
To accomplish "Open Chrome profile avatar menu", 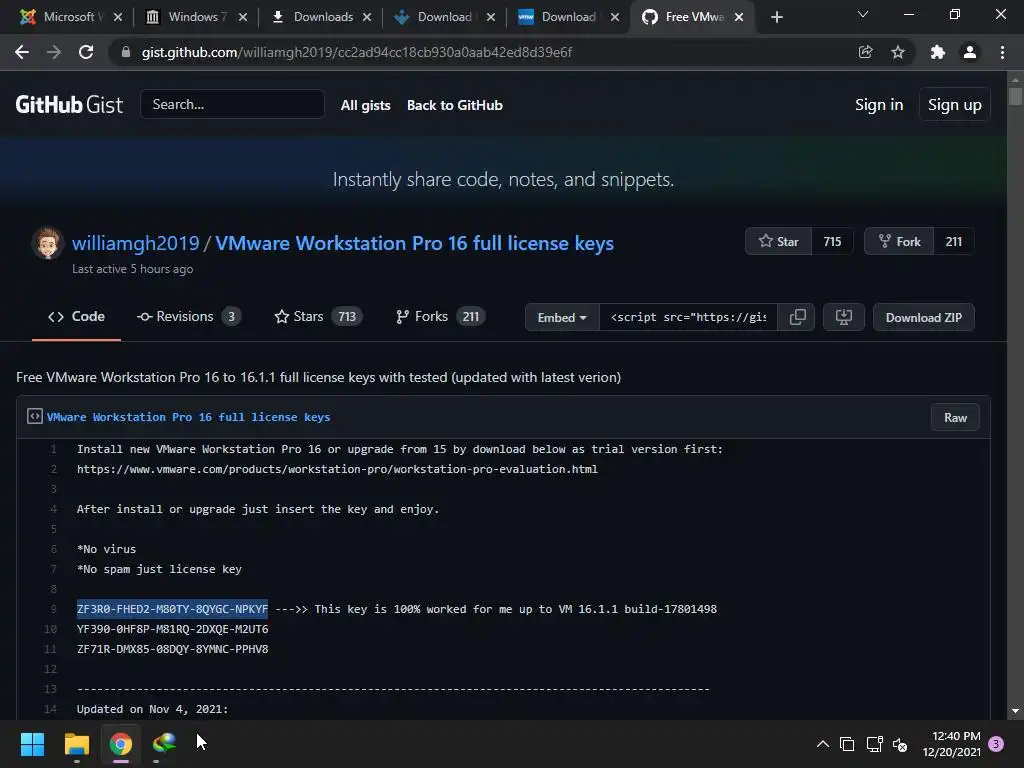I will [x=970, y=52].
